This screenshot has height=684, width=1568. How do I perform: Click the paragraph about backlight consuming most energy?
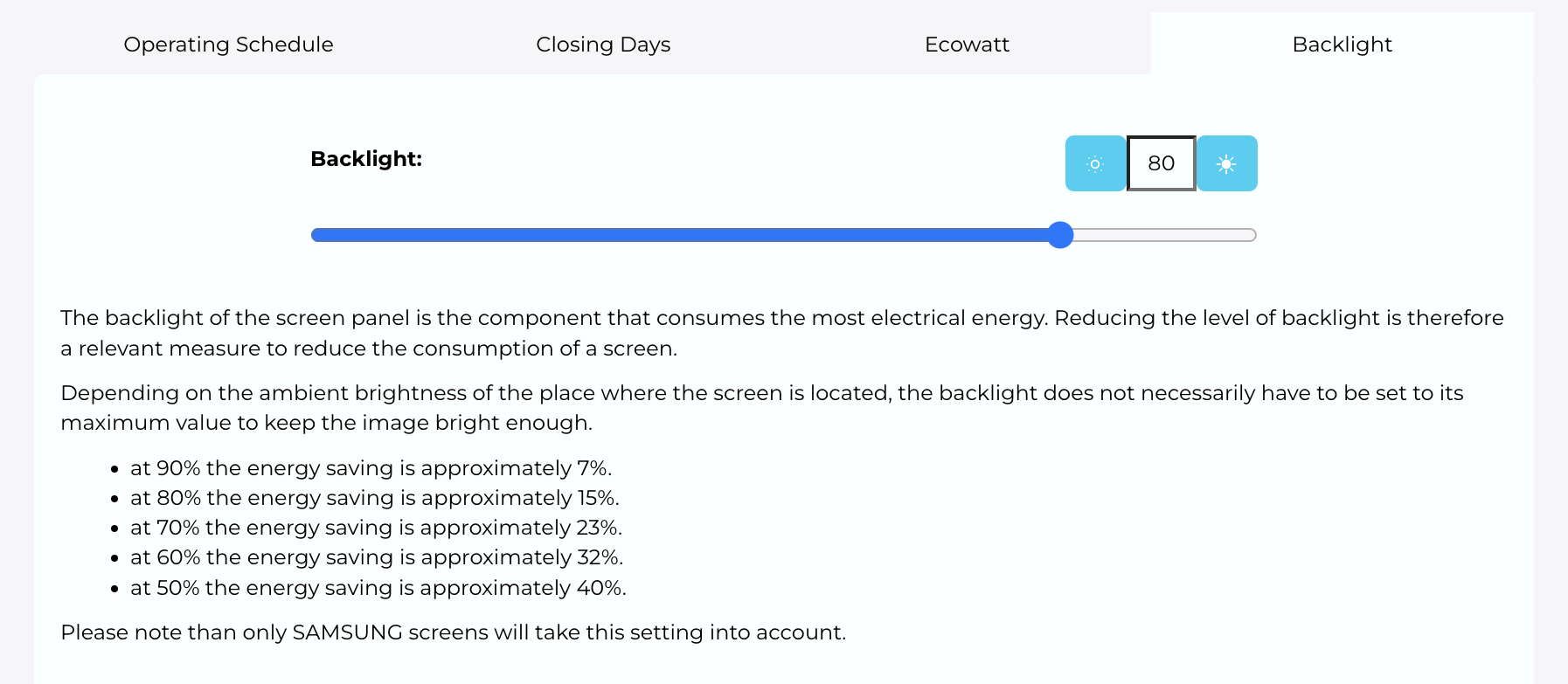tap(781, 333)
